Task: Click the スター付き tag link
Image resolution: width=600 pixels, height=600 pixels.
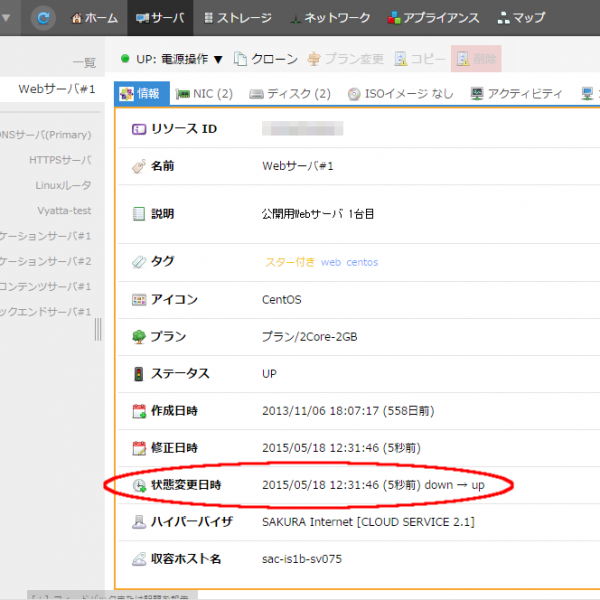Action: 288,262
